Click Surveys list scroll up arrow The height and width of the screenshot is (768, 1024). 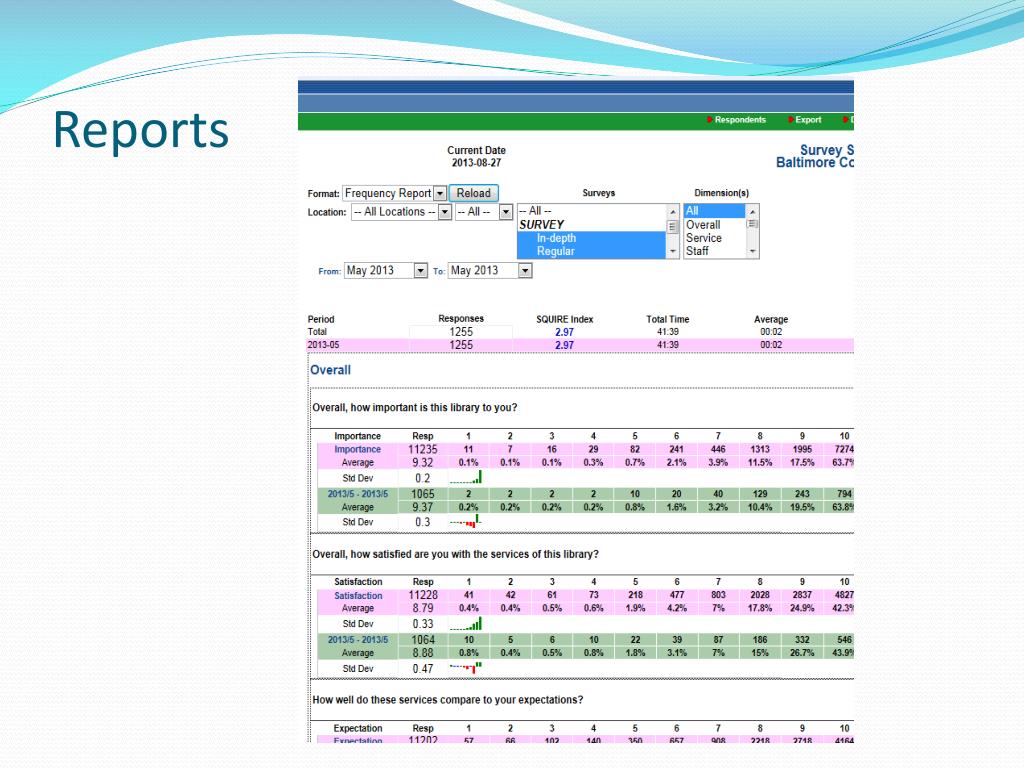click(673, 212)
